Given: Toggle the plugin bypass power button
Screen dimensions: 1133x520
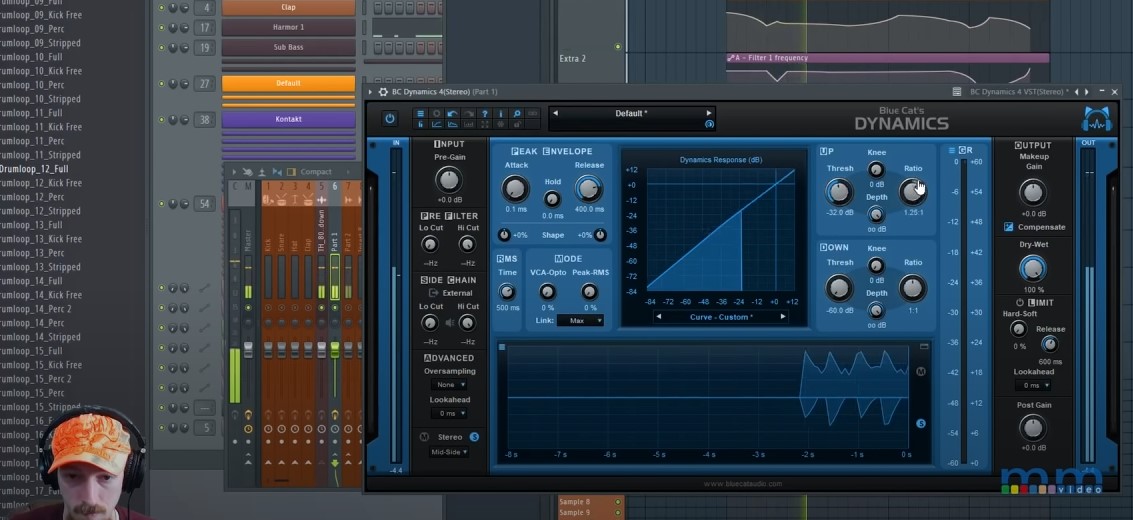Looking at the screenshot, I should tap(390, 118).
